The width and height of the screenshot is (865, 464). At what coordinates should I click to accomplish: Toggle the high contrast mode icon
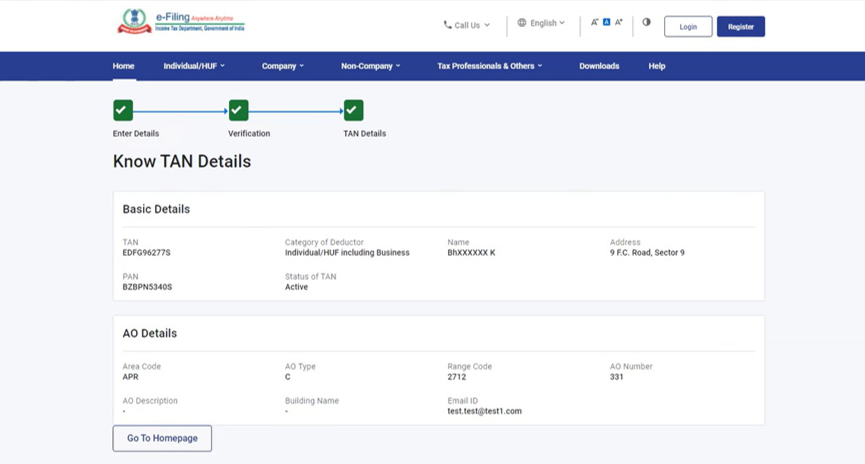(646, 22)
